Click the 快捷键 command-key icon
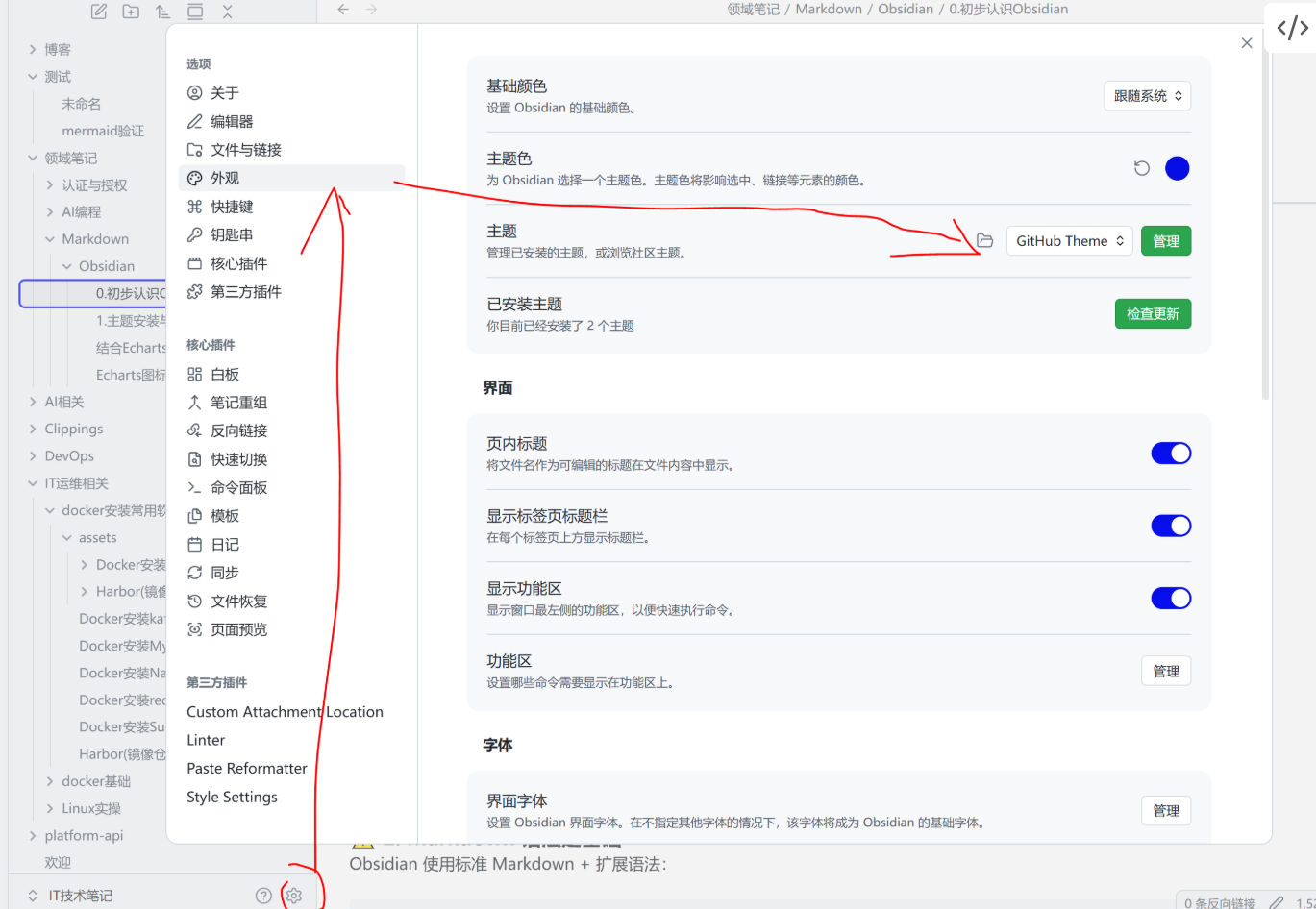This screenshot has width=1316, height=909. tap(194, 207)
